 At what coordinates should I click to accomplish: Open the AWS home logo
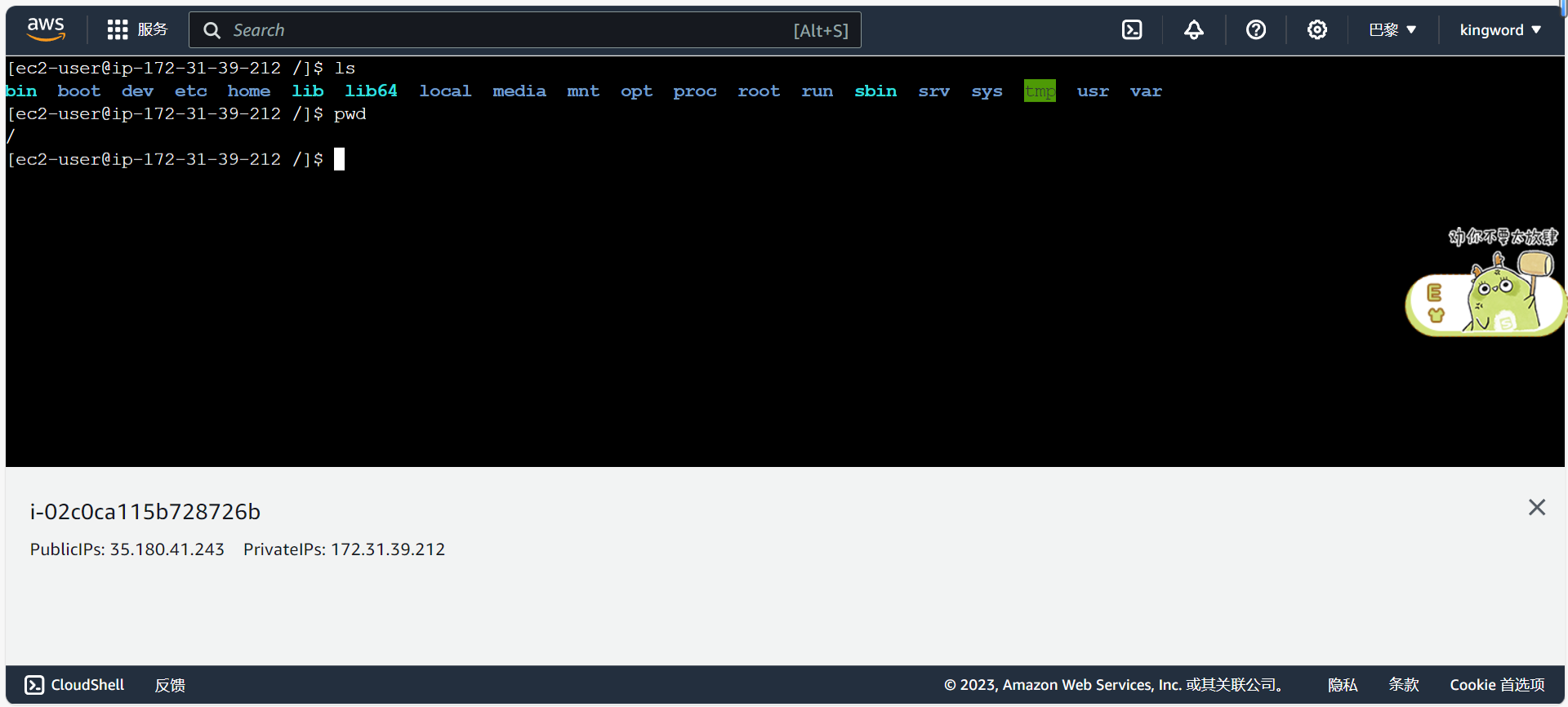click(46, 29)
